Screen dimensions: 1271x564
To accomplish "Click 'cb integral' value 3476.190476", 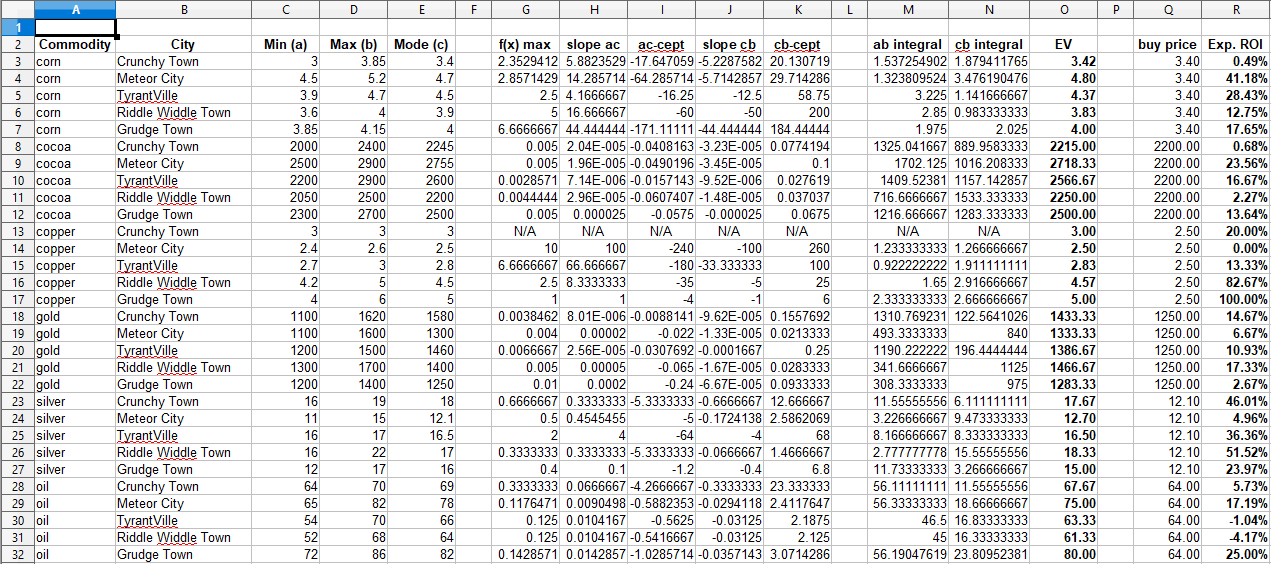I will (989, 78).
